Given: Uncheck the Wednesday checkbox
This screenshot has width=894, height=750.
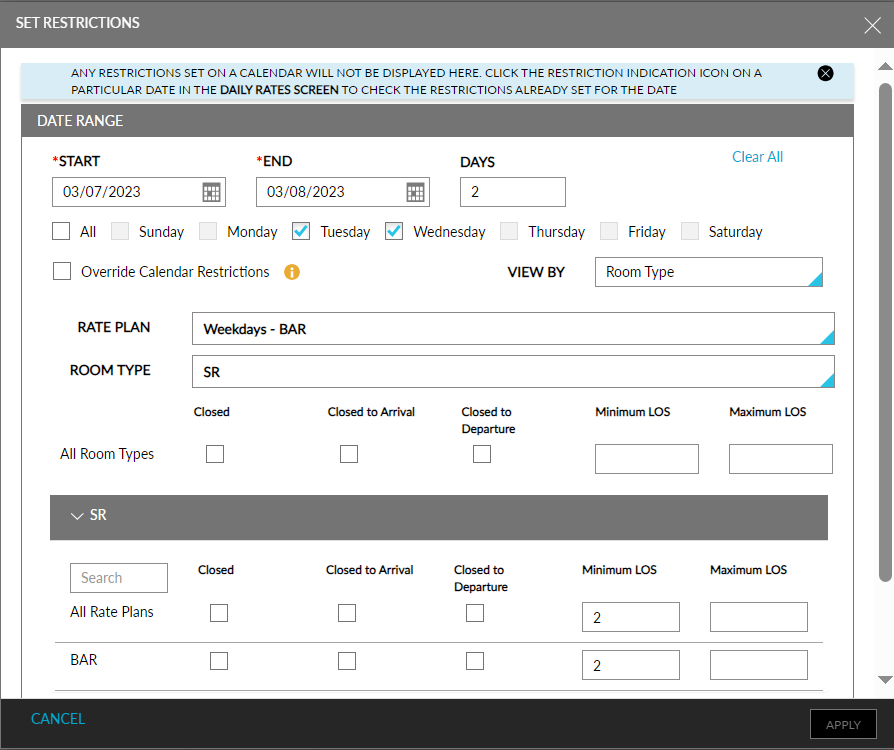Looking at the screenshot, I should [394, 232].
